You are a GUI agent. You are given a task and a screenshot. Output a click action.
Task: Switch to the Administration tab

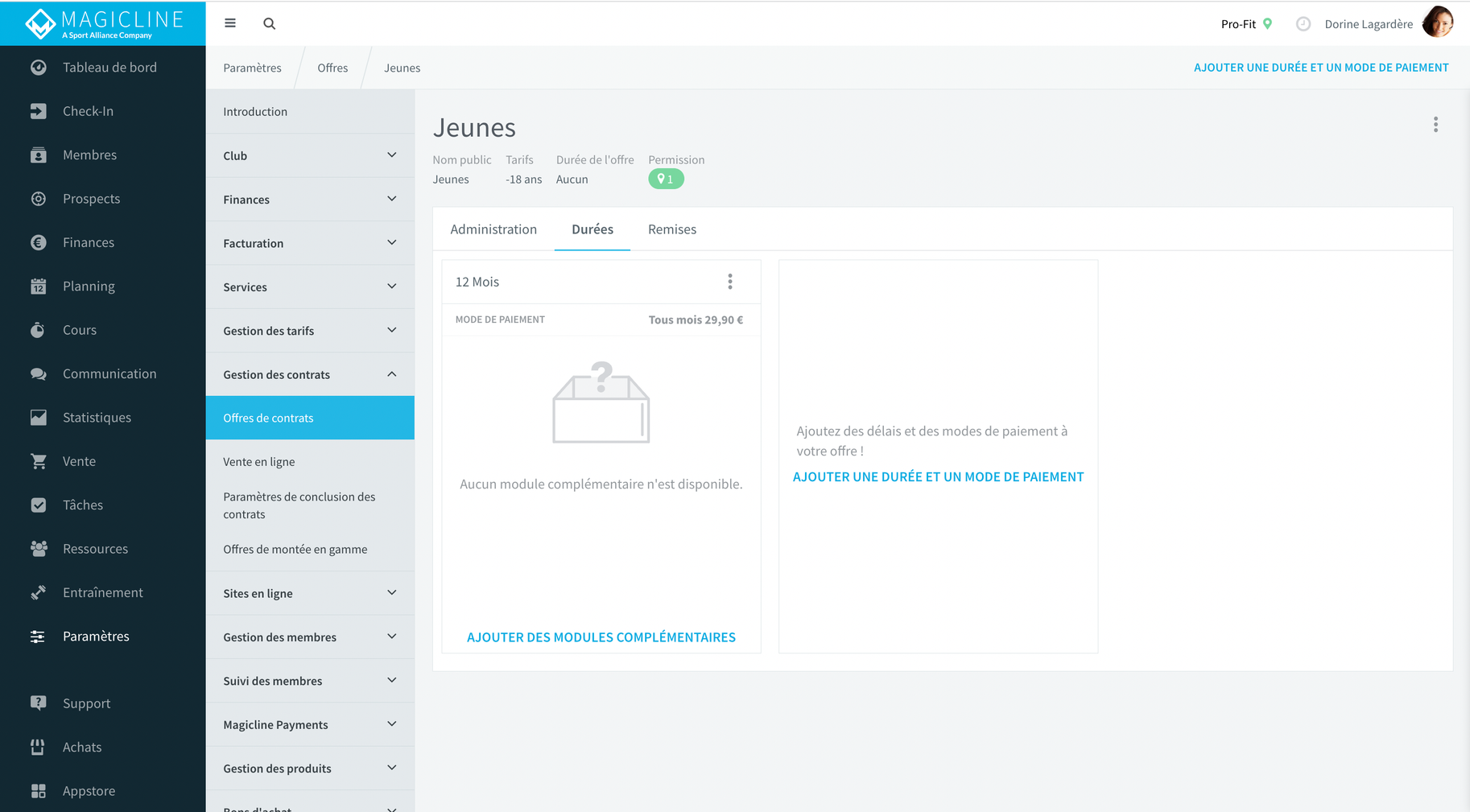tap(493, 229)
